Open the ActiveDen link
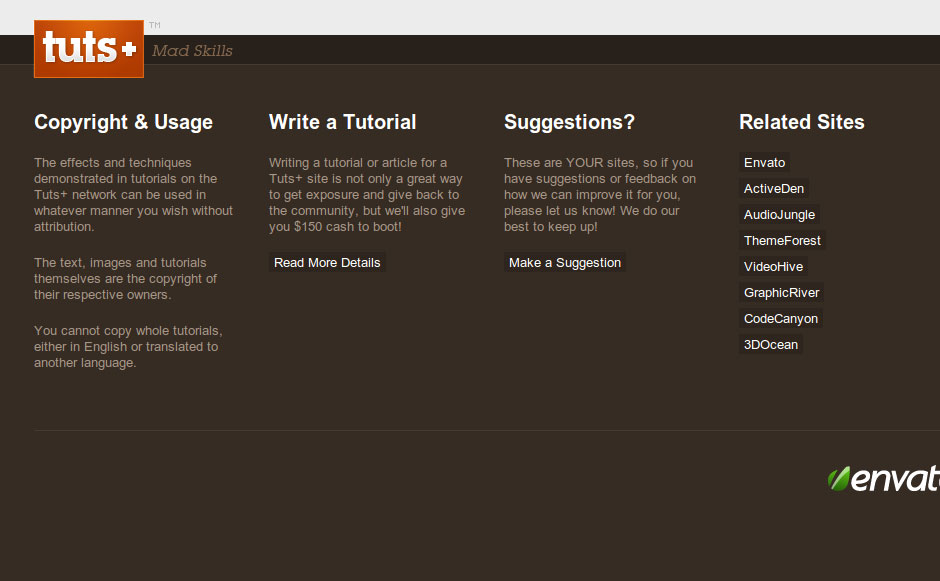The width and height of the screenshot is (940, 581). tap(774, 188)
